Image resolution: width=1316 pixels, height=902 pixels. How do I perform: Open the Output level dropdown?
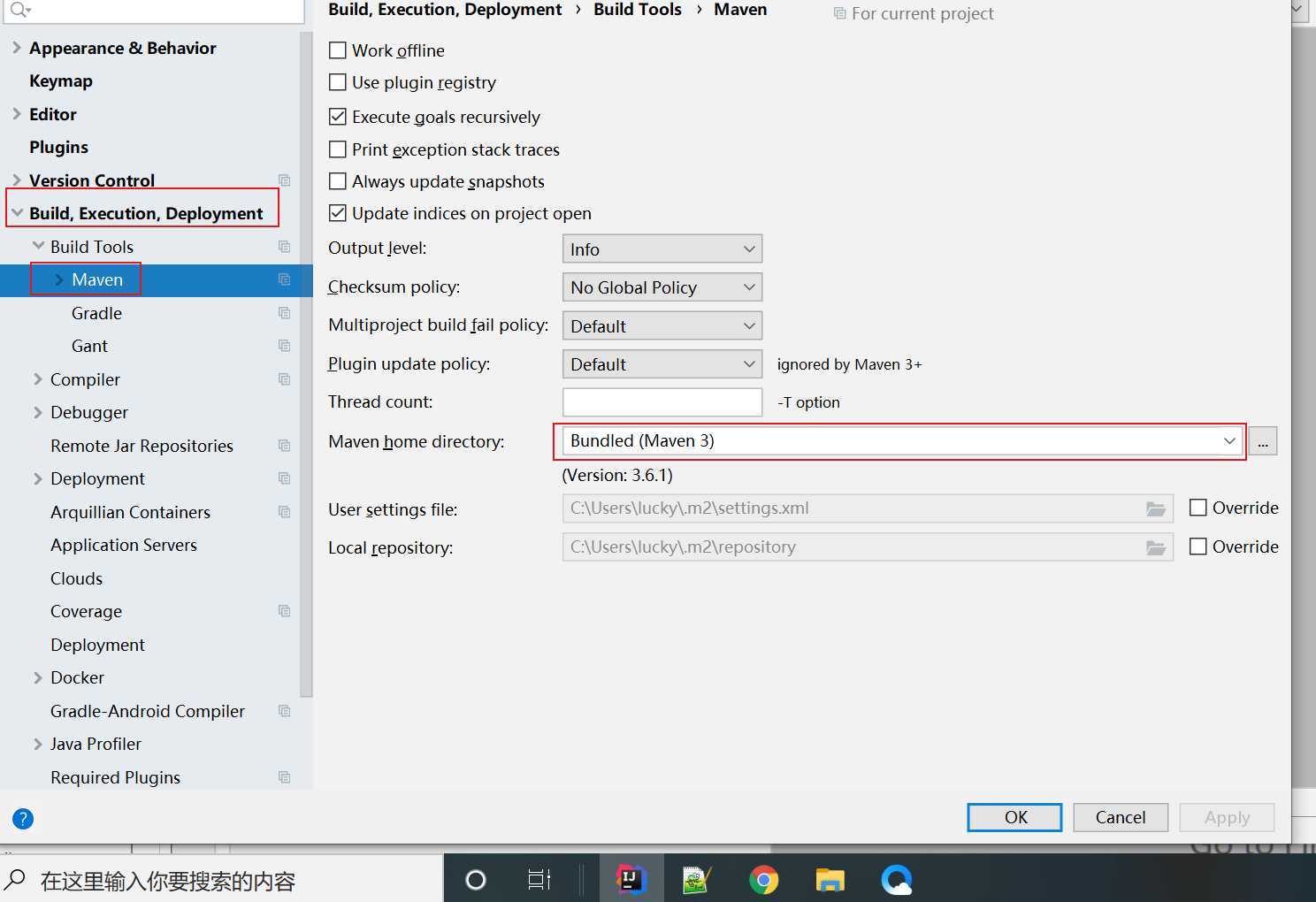662,249
